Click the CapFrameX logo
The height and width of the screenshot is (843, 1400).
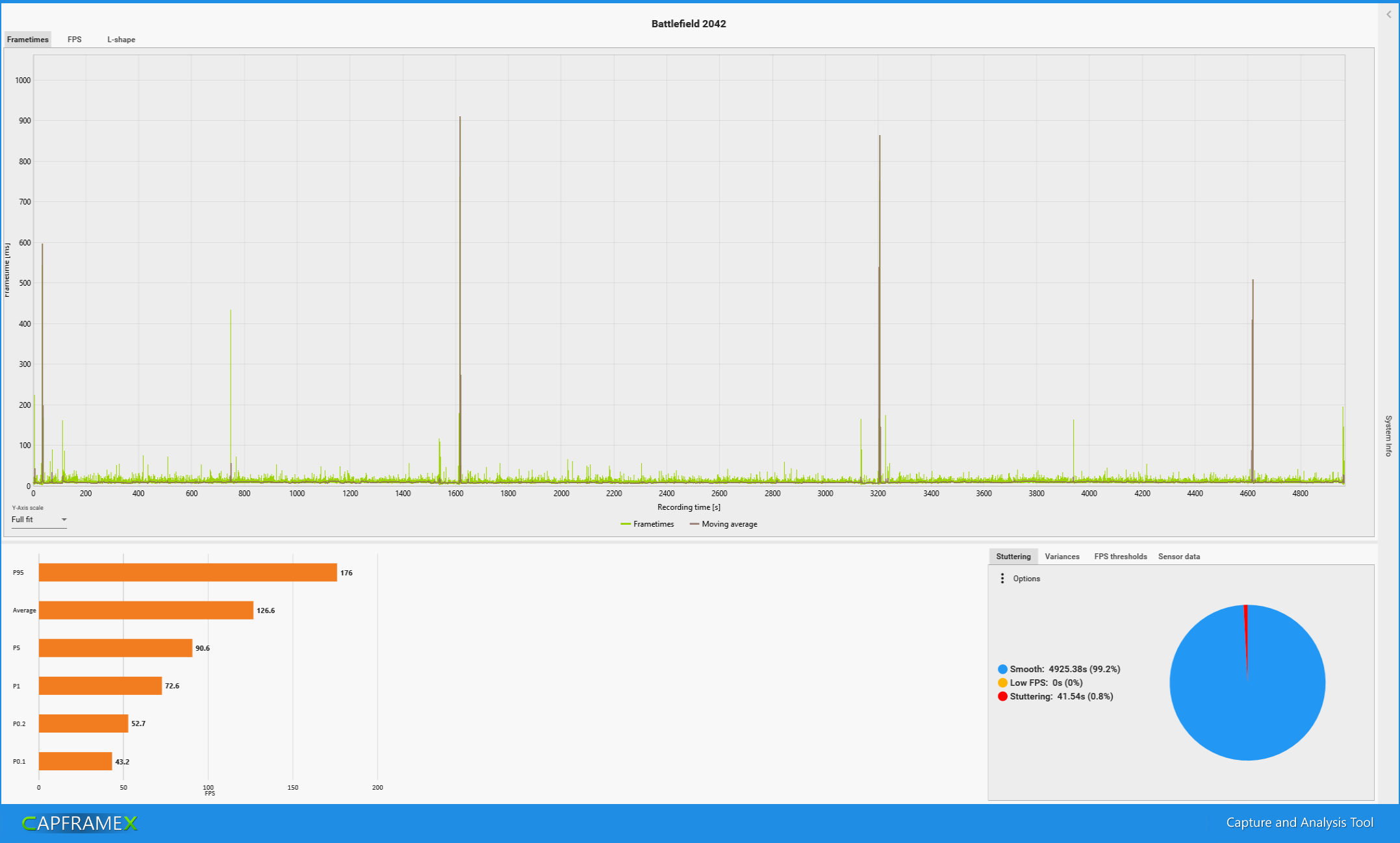(79, 823)
